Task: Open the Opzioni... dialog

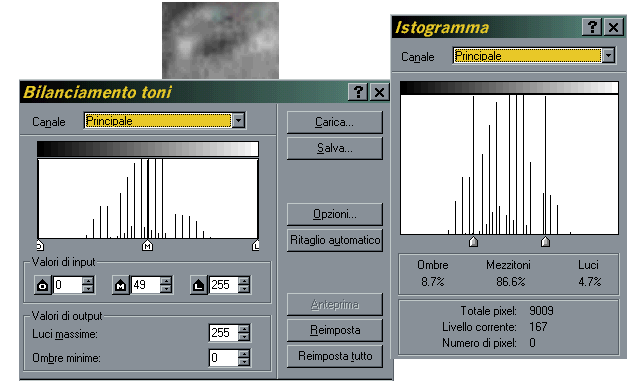Action: [x=335, y=214]
